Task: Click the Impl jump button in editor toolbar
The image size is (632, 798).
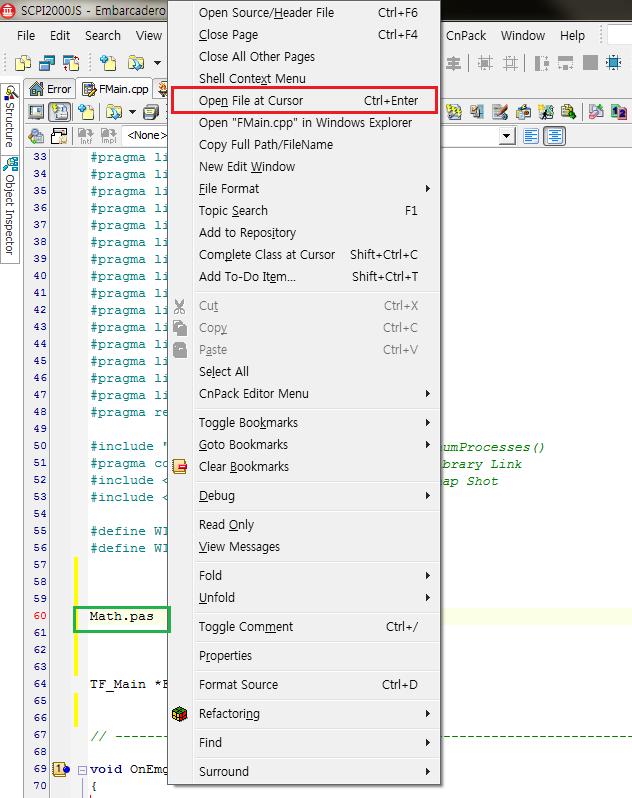Action: (x=107, y=135)
